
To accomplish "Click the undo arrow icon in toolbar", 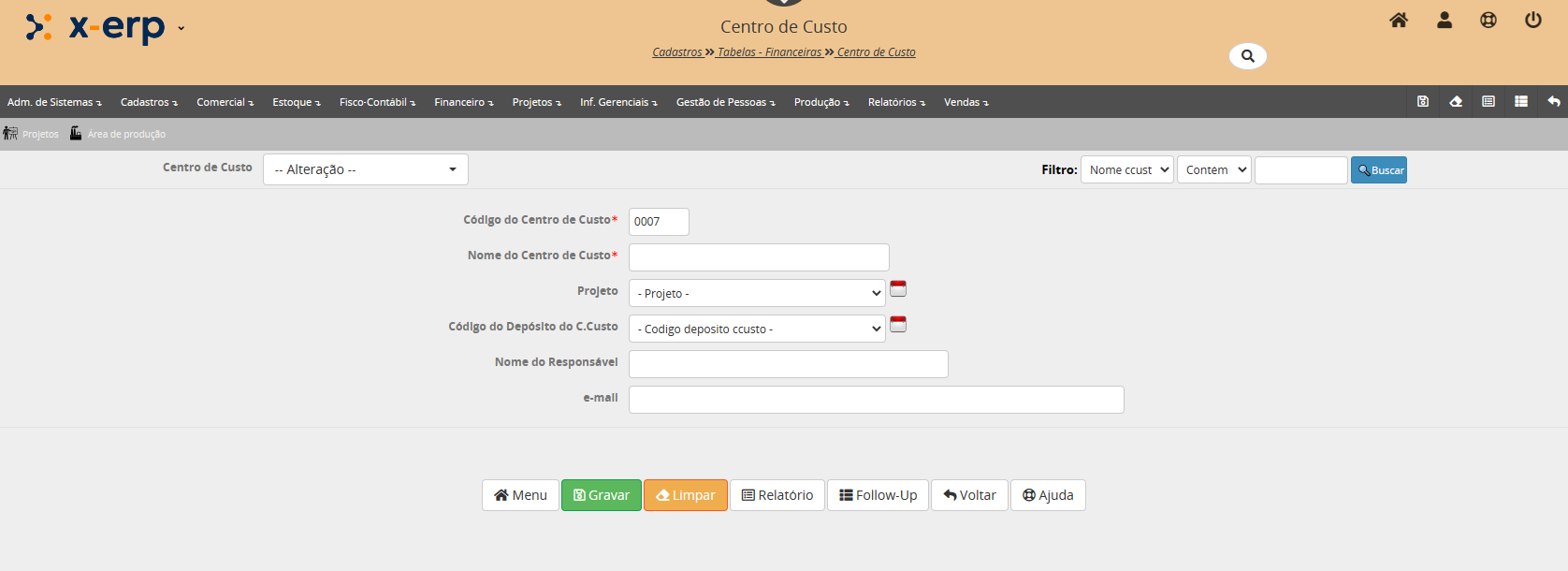I will point(1553,101).
